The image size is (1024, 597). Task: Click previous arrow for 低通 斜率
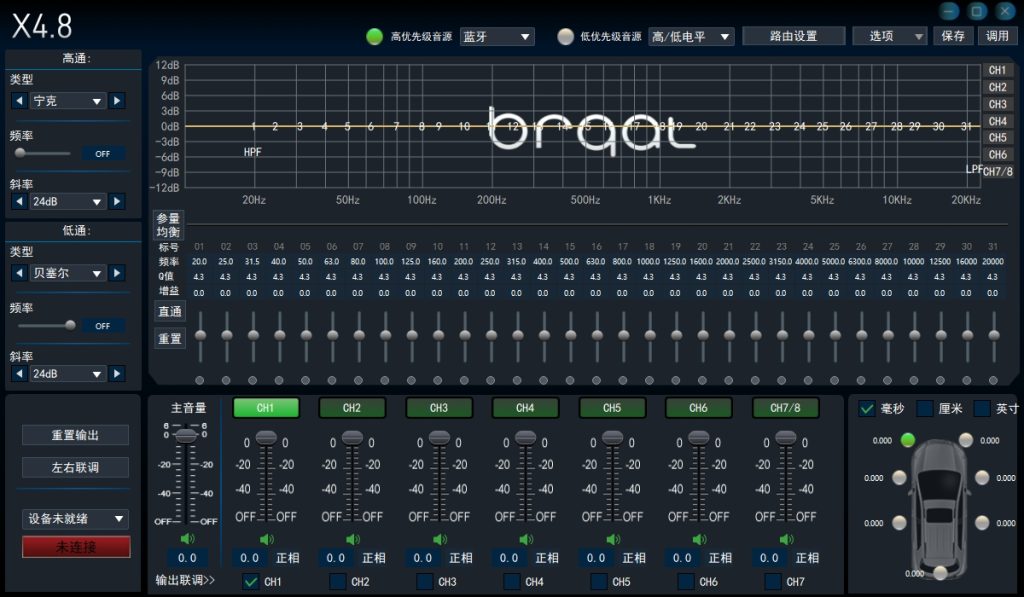point(19,374)
